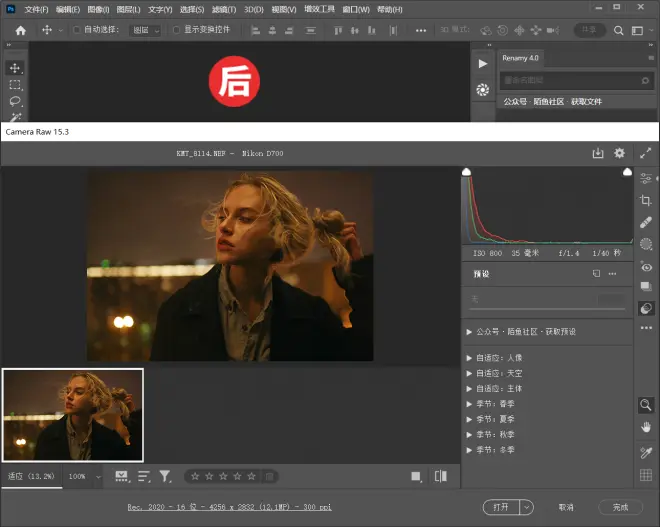Viewport: 660px width, 527px height.
Task: Click the 完成 button
Action: (x=620, y=507)
